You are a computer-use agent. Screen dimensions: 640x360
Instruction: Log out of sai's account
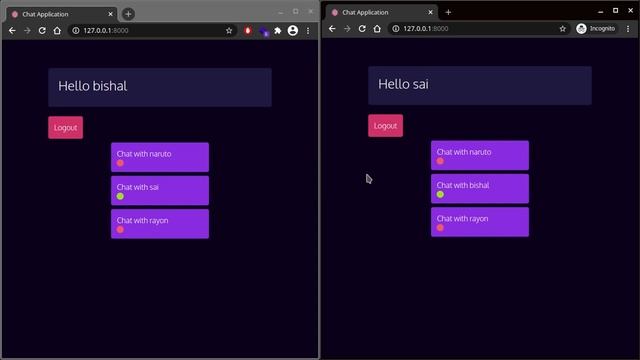coord(385,126)
